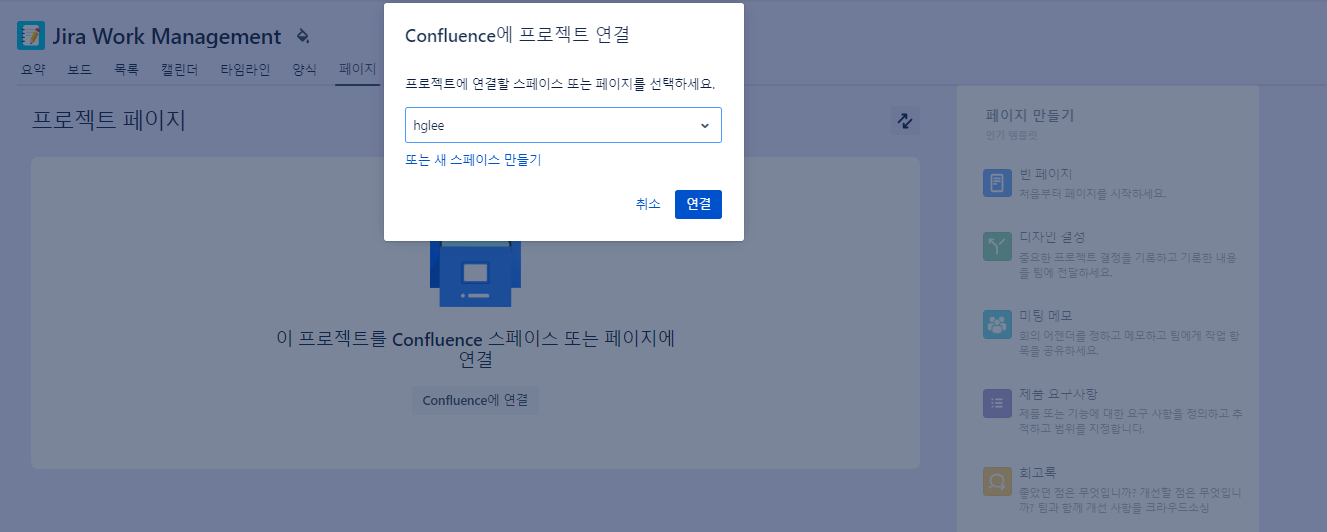Click the 회고록 template icon
This screenshot has width=1327, height=532.
[997, 481]
